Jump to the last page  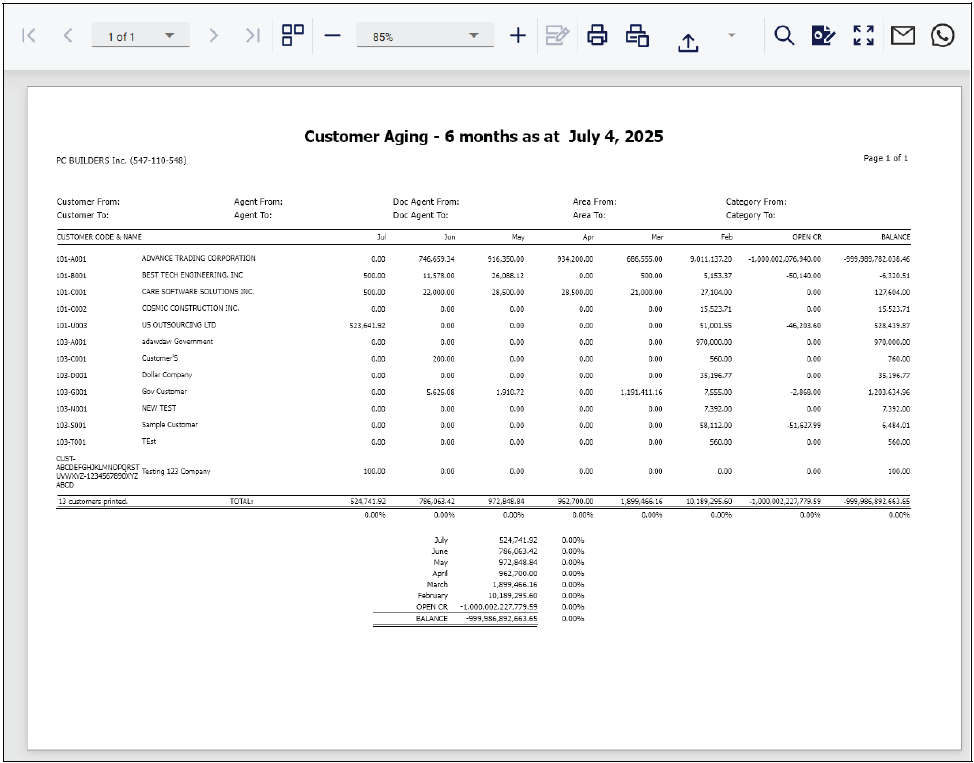point(252,35)
